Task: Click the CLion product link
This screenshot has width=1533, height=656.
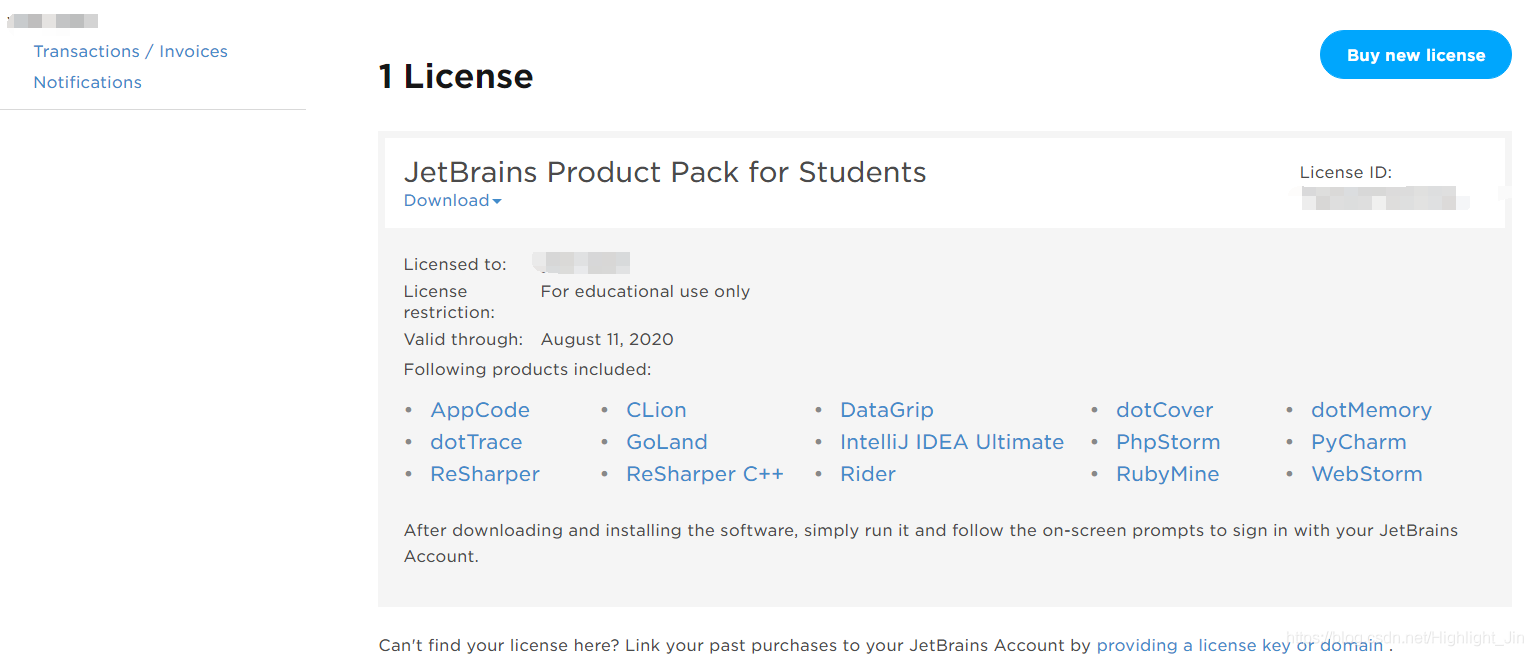Action: click(x=656, y=410)
